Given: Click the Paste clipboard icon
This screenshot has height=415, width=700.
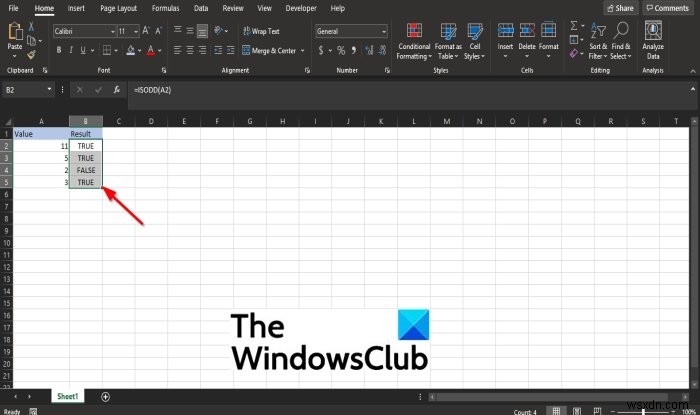Looking at the screenshot, I should coord(15,32).
